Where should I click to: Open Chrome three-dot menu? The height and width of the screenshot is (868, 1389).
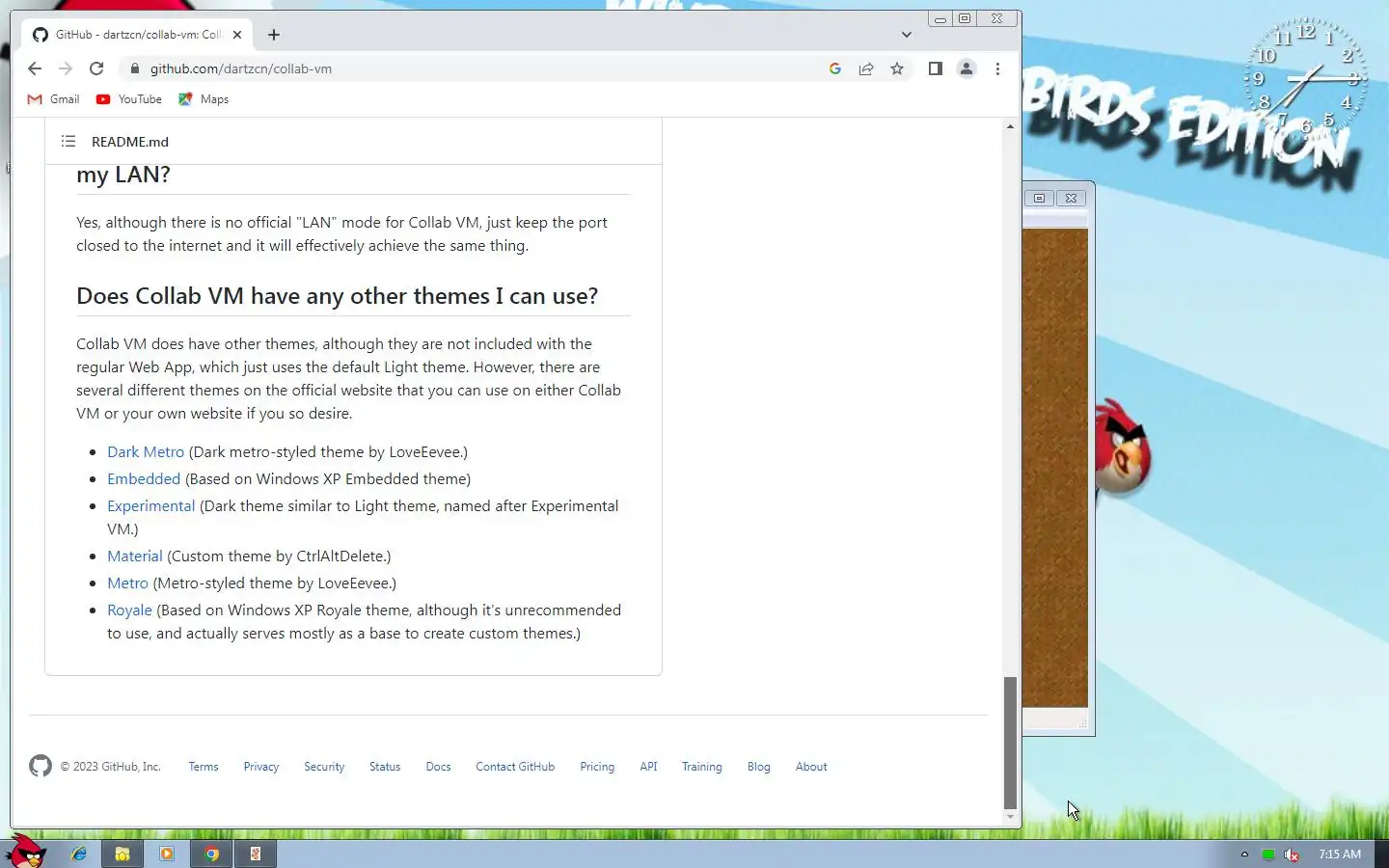point(997,68)
